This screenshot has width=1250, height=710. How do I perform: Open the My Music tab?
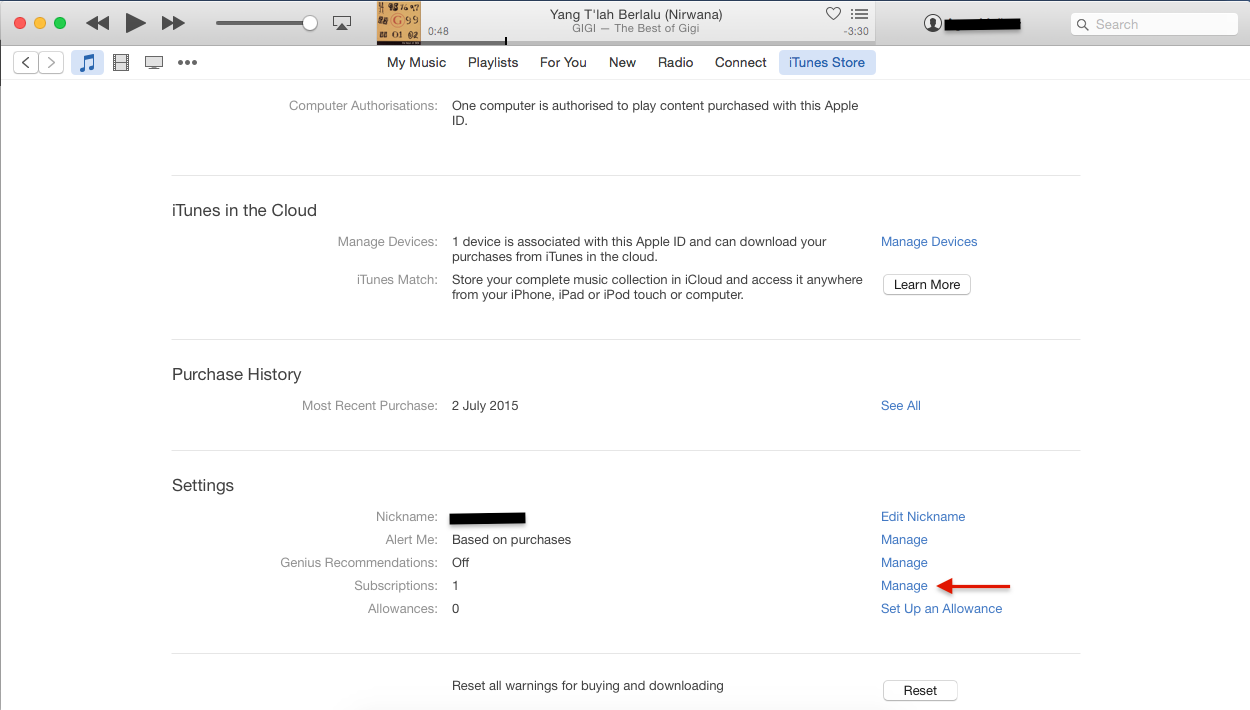[417, 62]
